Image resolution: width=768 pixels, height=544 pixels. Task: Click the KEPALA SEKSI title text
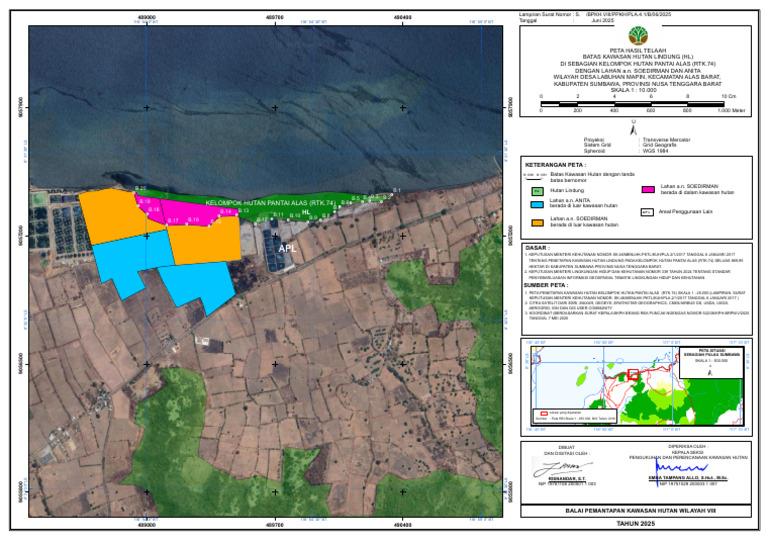coord(688,452)
